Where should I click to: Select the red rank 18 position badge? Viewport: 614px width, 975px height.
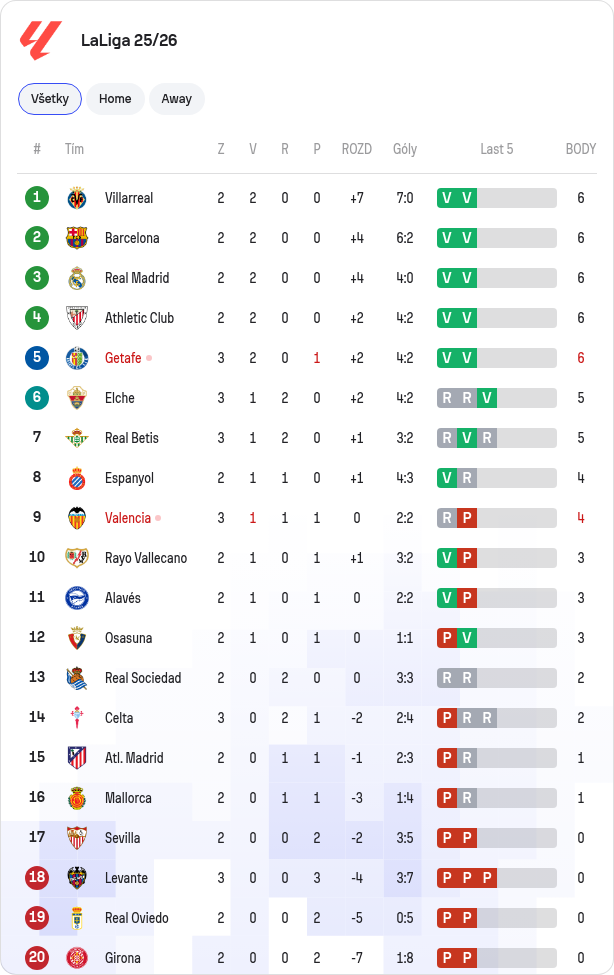tap(37, 877)
